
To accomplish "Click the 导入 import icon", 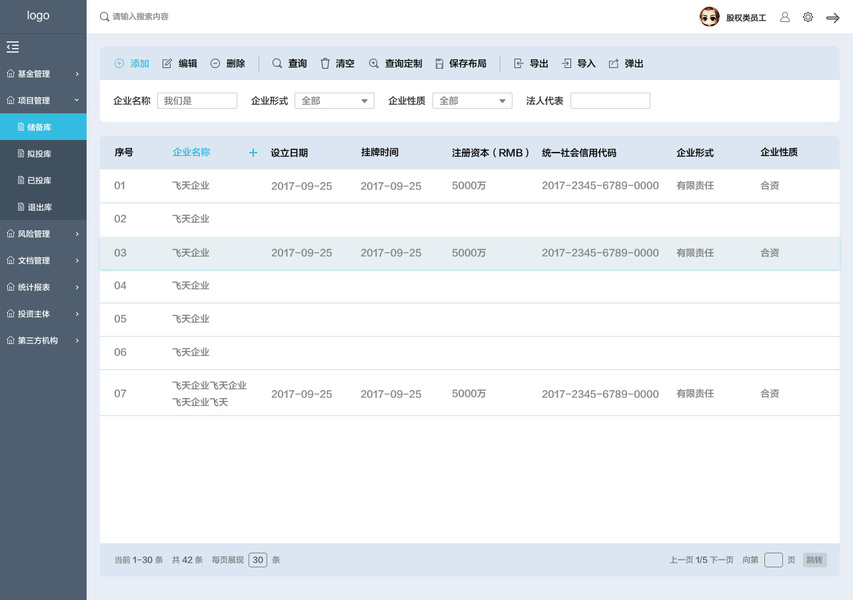I will [566, 64].
